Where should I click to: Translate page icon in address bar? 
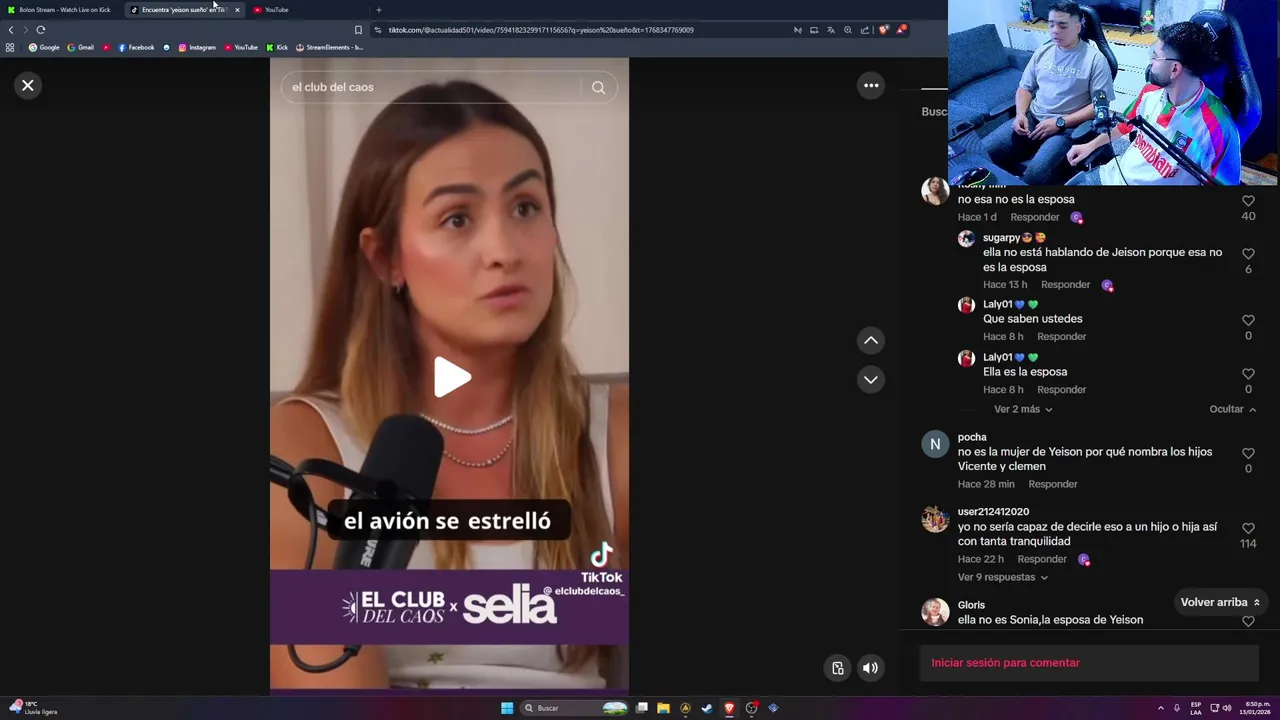(x=831, y=30)
